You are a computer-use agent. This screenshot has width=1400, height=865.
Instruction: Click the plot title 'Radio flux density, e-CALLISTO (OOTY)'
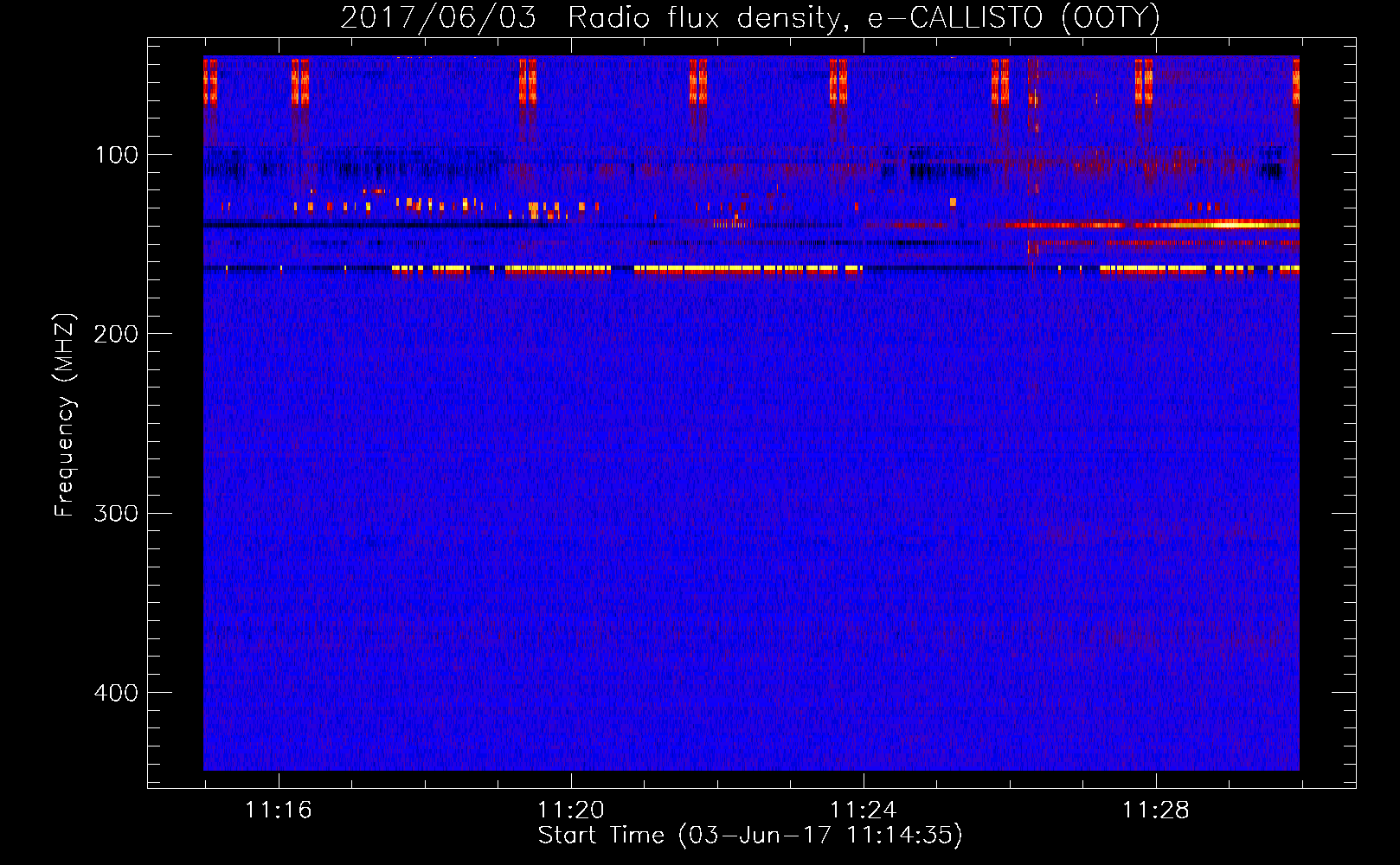click(x=864, y=18)
